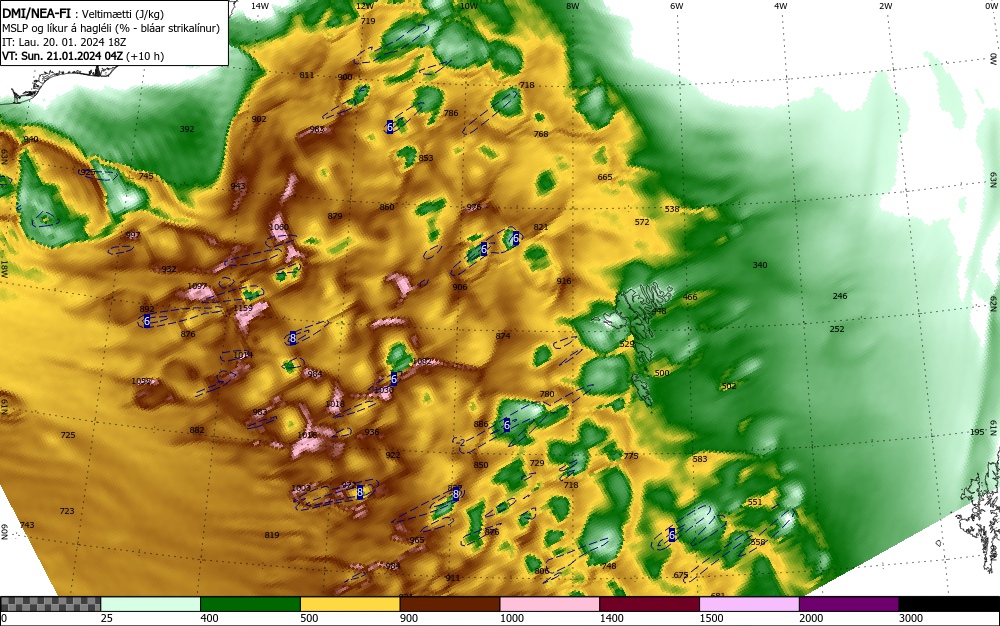This screenshot has height=626, width=1000.
Task: Select the '10W' longitude label
Action: [x=469, y=6]
